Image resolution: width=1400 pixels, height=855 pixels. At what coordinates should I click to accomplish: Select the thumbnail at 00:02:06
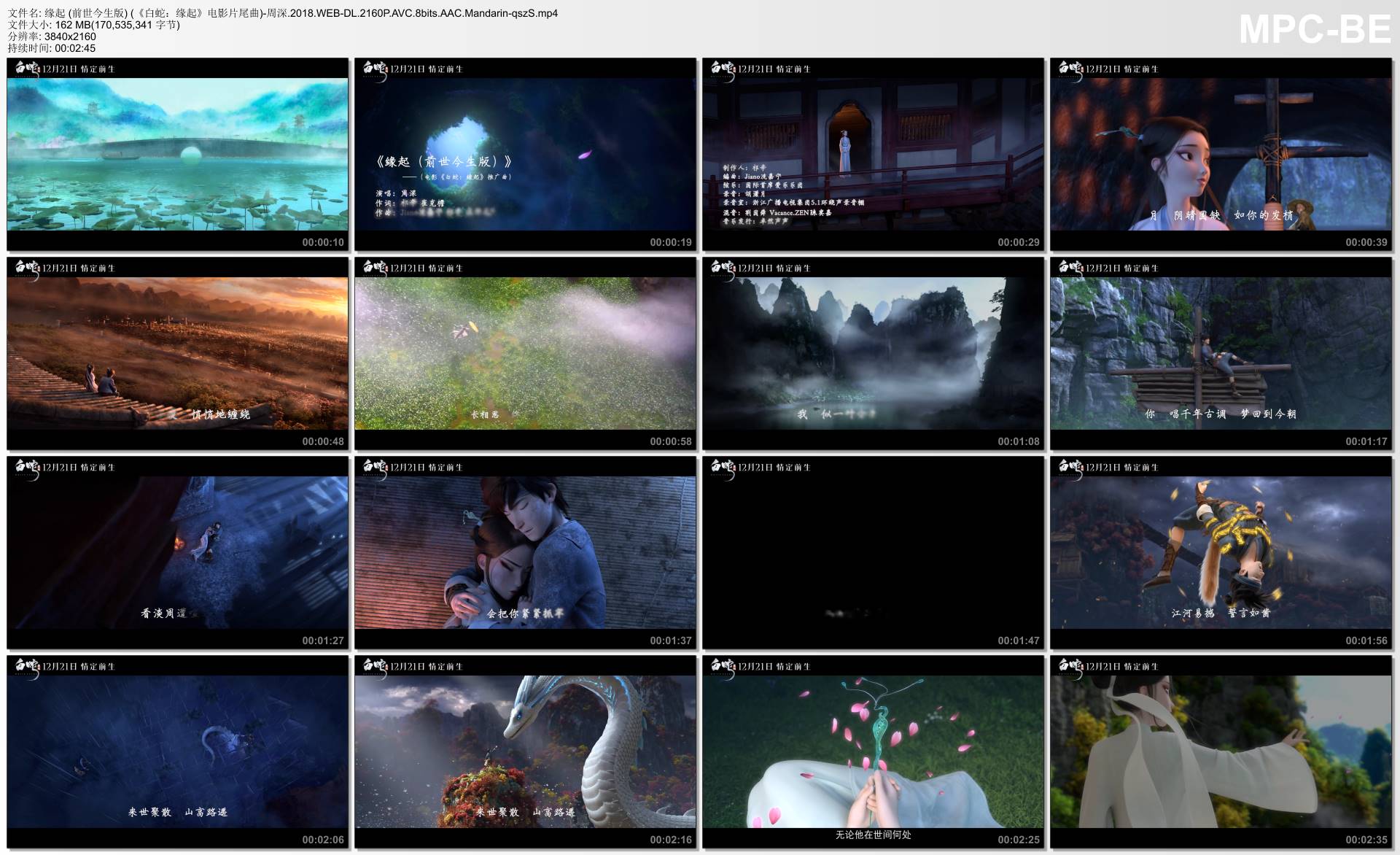tap(177, 751)
